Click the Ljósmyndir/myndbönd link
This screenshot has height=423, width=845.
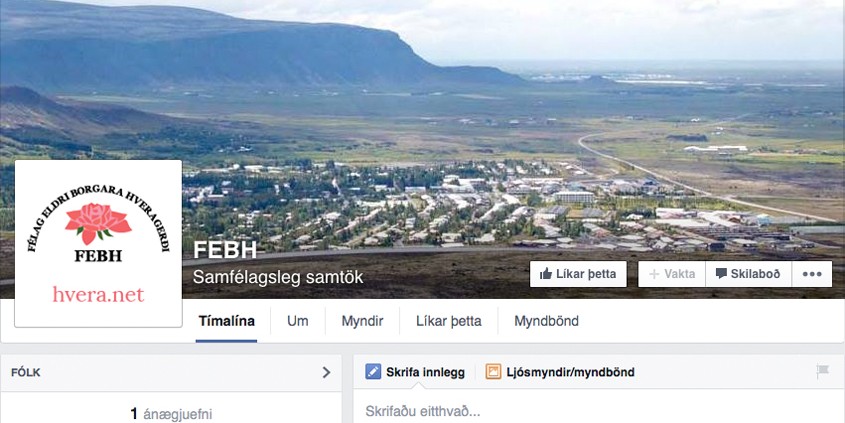[x=570, y=372]
